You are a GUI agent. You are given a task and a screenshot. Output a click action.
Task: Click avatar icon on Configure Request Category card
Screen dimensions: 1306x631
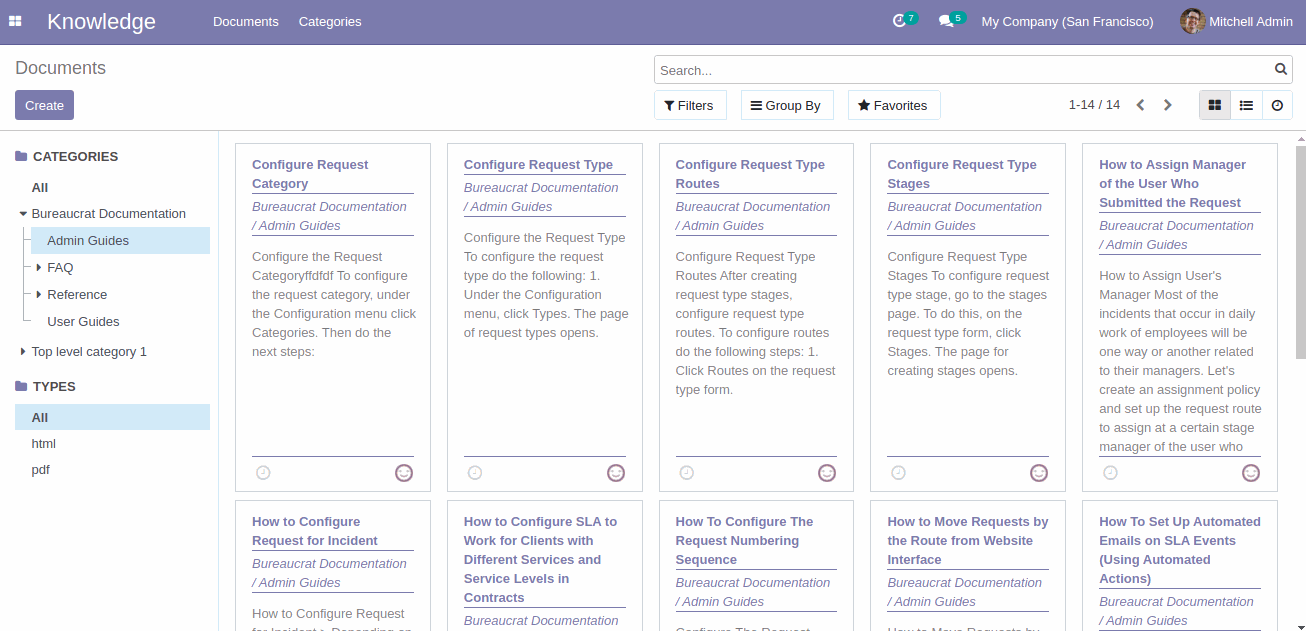coord(404,473)
